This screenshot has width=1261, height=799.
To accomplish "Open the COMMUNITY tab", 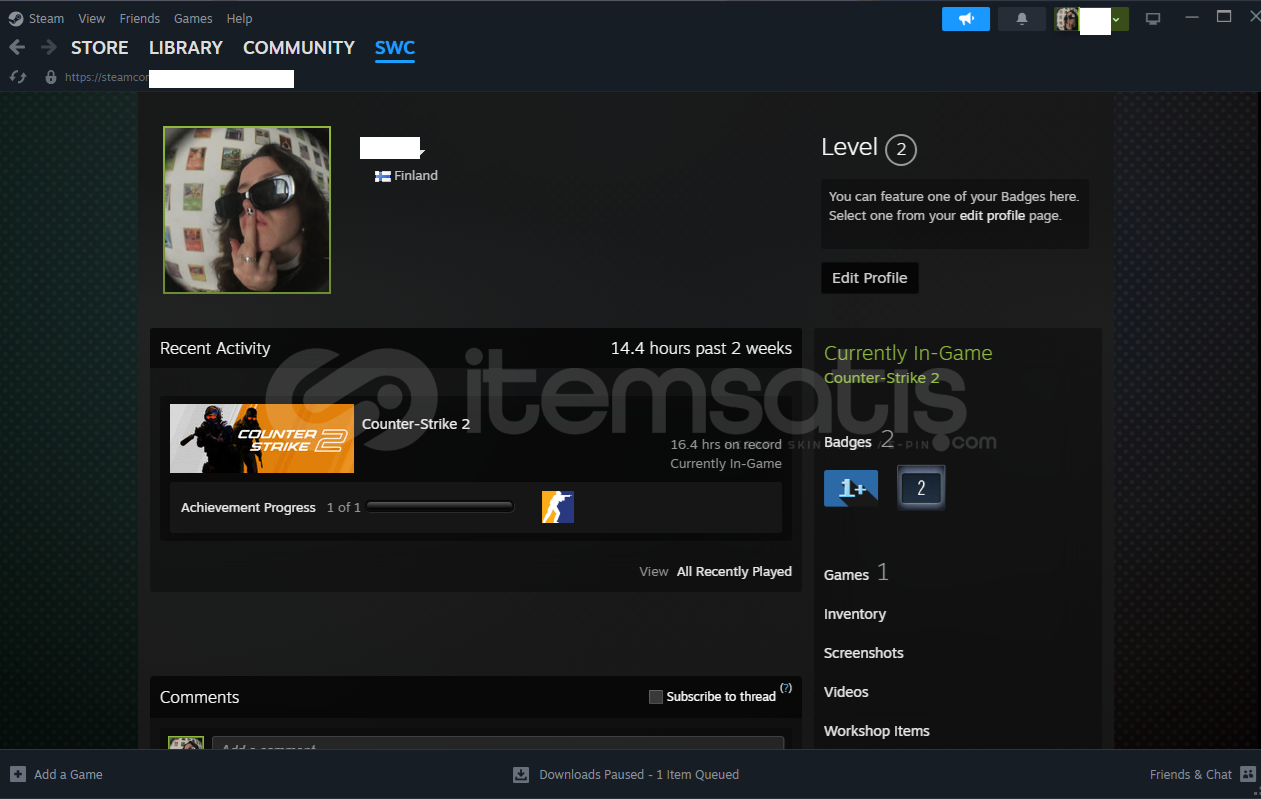I will [x=299, y=48].
